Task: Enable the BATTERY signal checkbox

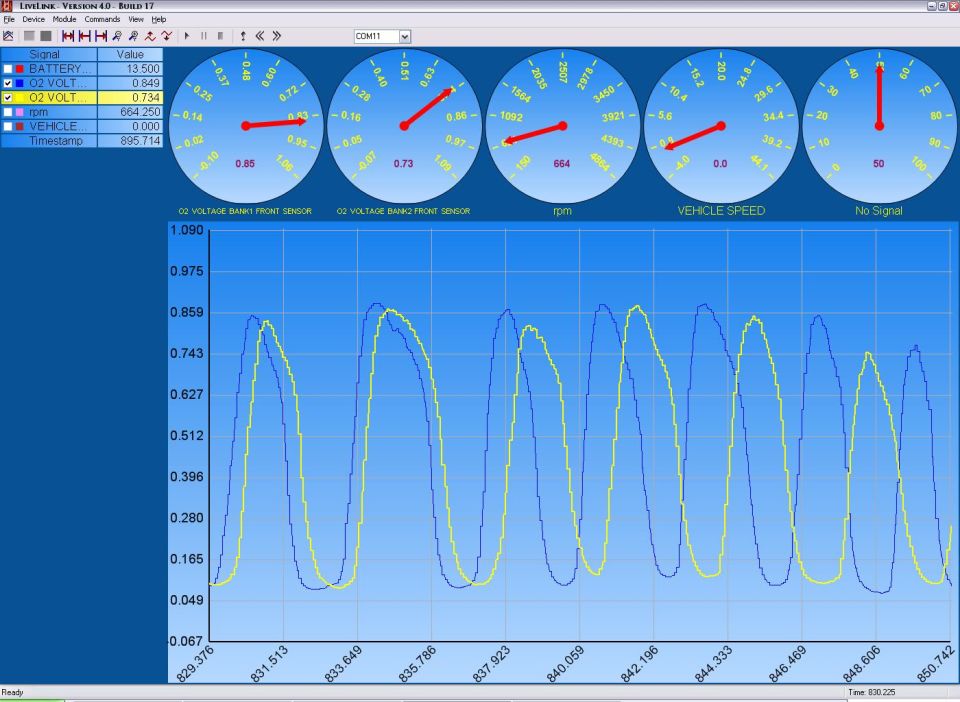Action: (8, 69)
